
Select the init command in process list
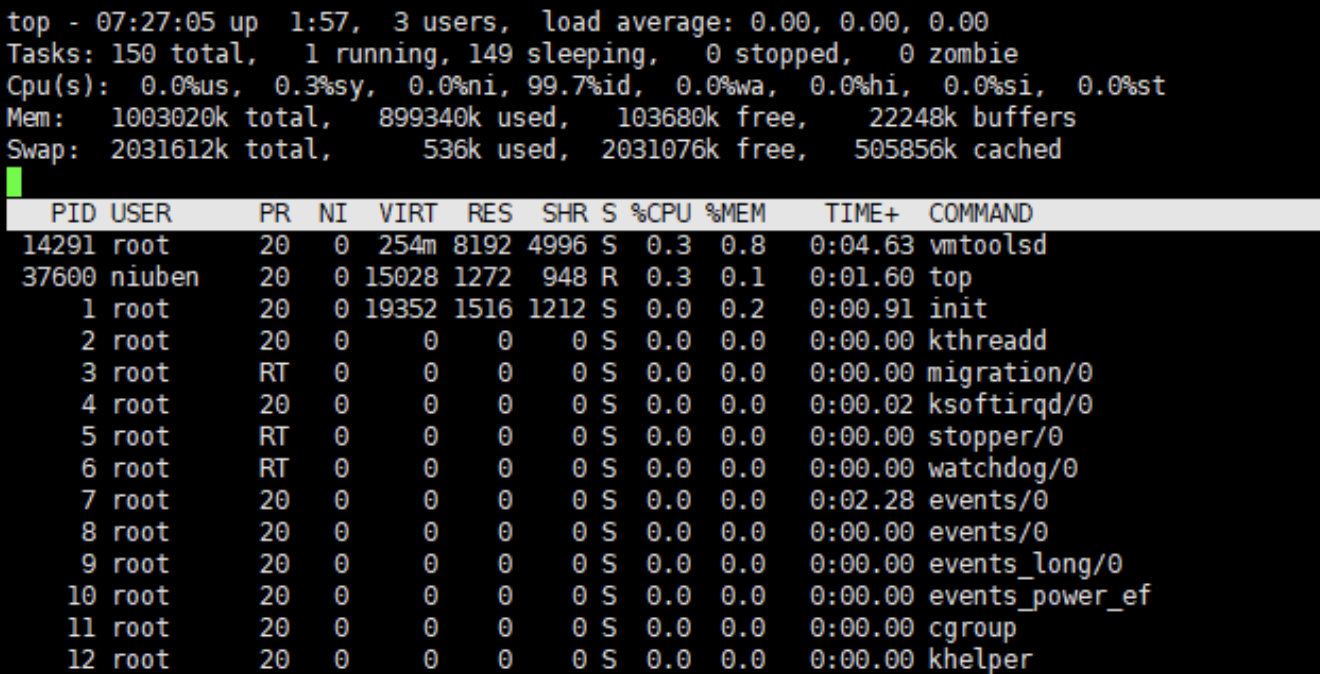point(958,310)
